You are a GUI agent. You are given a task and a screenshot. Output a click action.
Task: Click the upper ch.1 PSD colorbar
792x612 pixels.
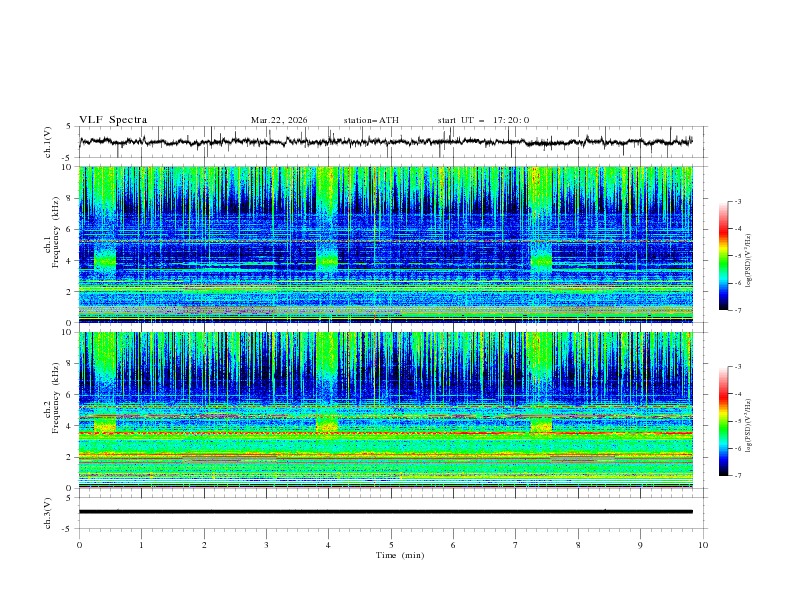tap(723, 255)
